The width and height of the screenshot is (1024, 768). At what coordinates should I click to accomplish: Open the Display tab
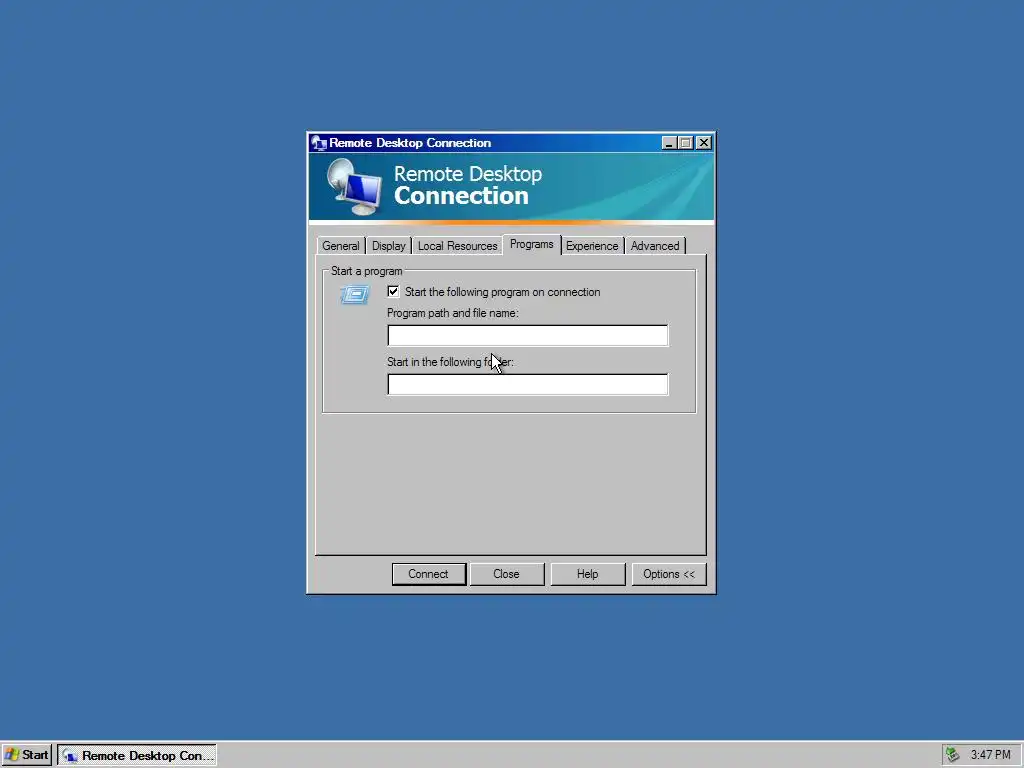(x=389, y=246)
